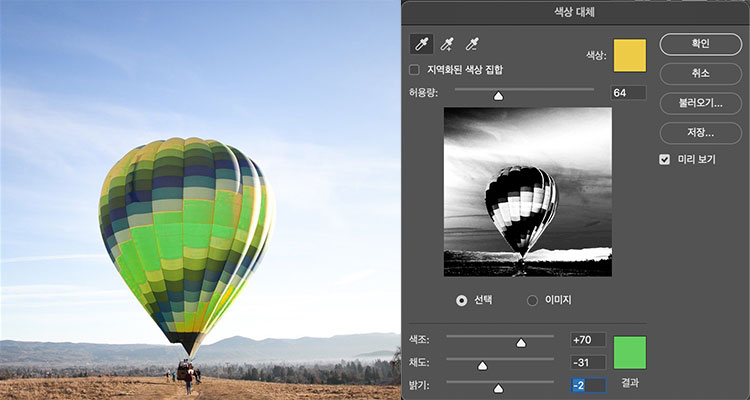
Task: Click the 불러오기... button
Action: click(701, 103)
